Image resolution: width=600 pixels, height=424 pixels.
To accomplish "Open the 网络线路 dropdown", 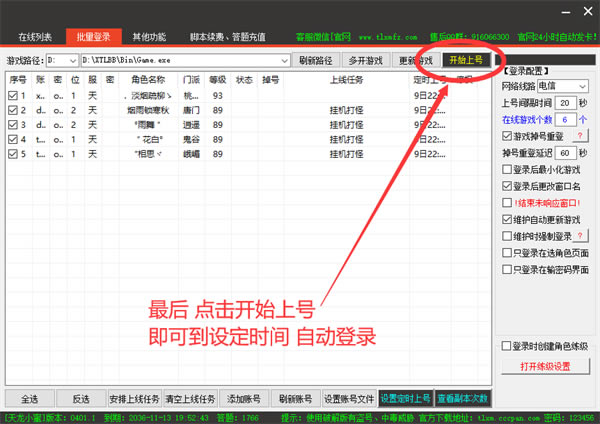I will point(584,87).
